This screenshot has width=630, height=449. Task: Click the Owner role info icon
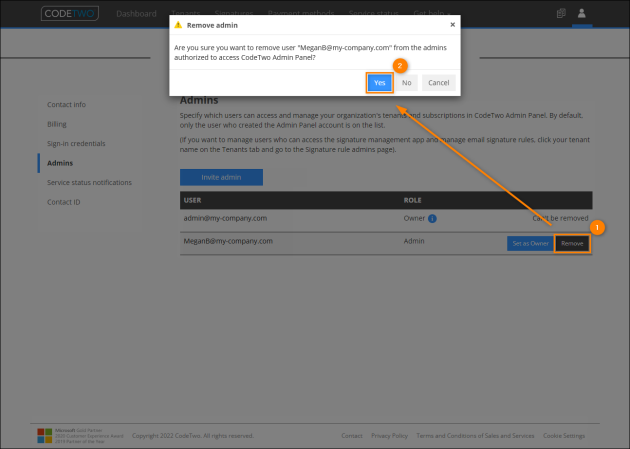click(432, 218)
